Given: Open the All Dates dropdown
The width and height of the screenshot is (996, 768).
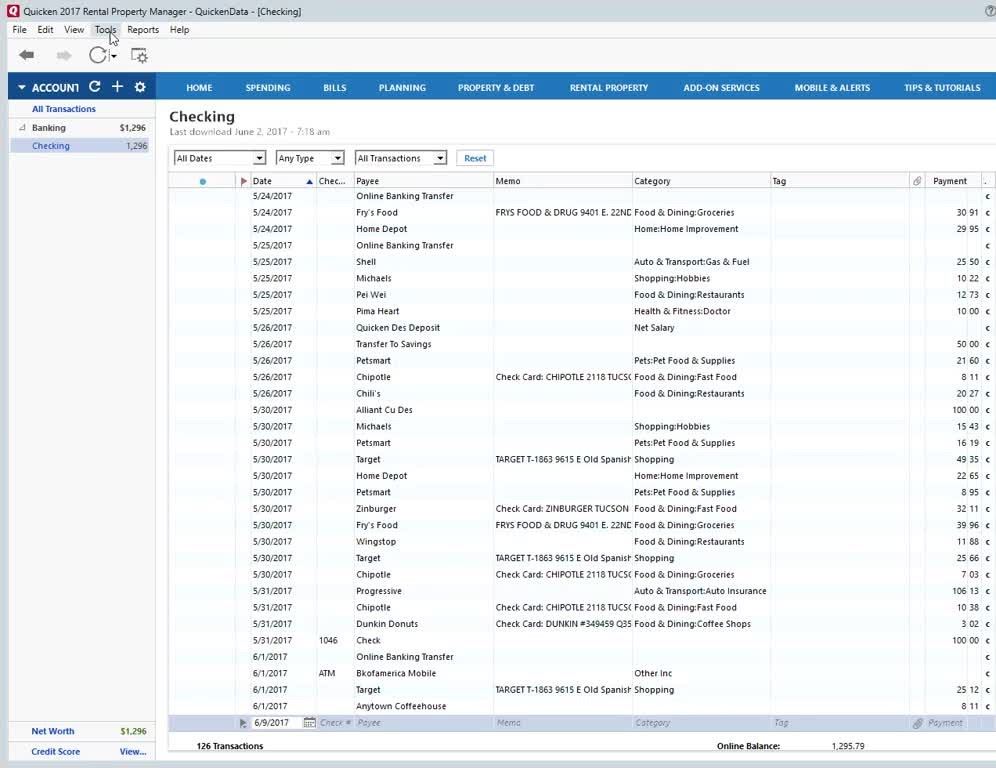Looking at the screenshot, I should [219, 158].
